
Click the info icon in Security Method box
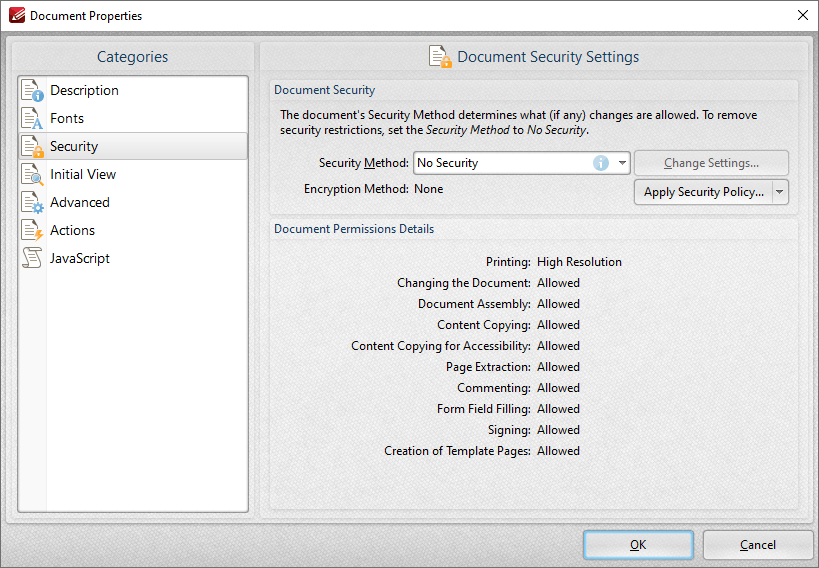point(601,163)
